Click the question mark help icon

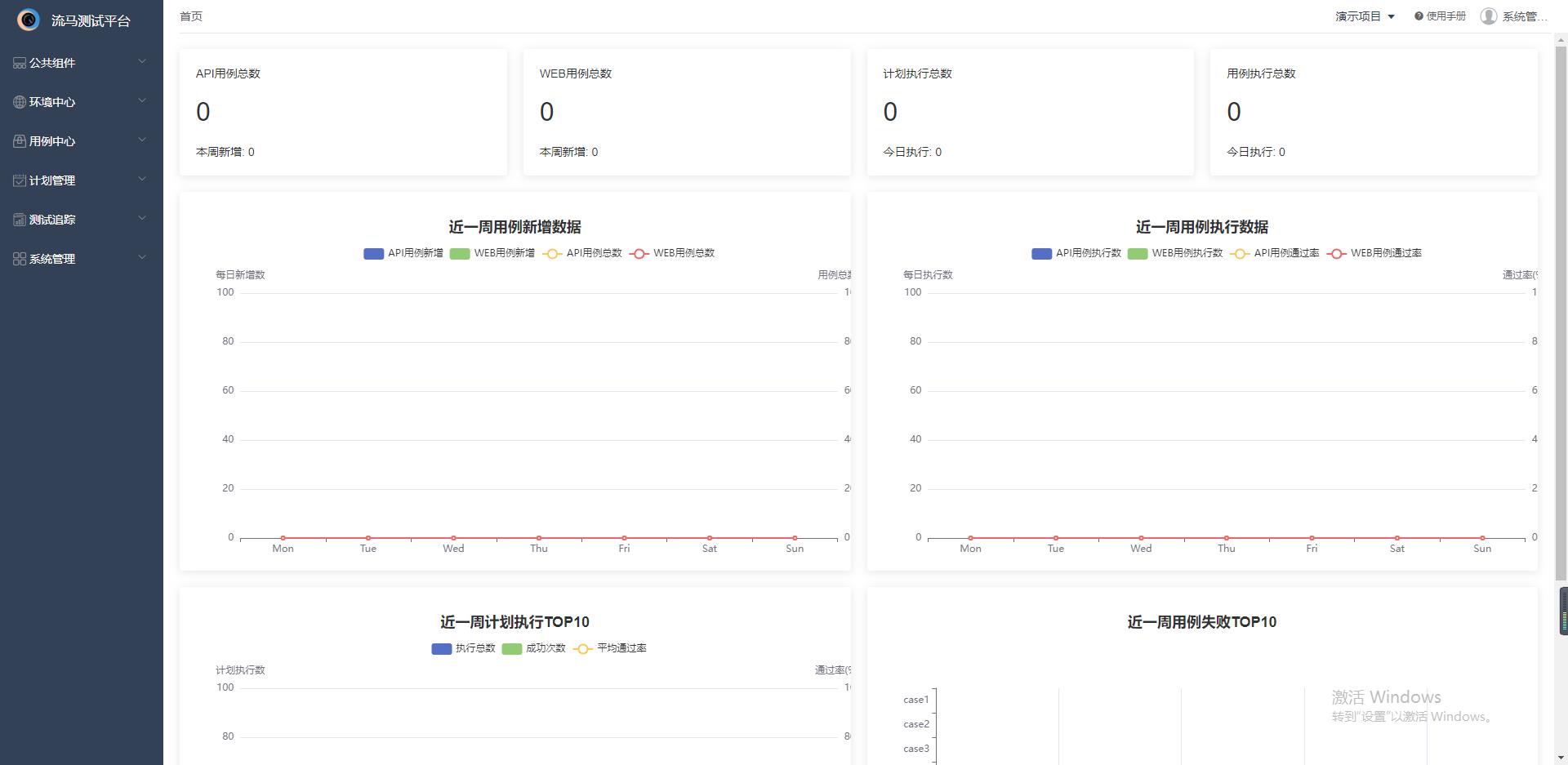click(x=1419, y=16)
